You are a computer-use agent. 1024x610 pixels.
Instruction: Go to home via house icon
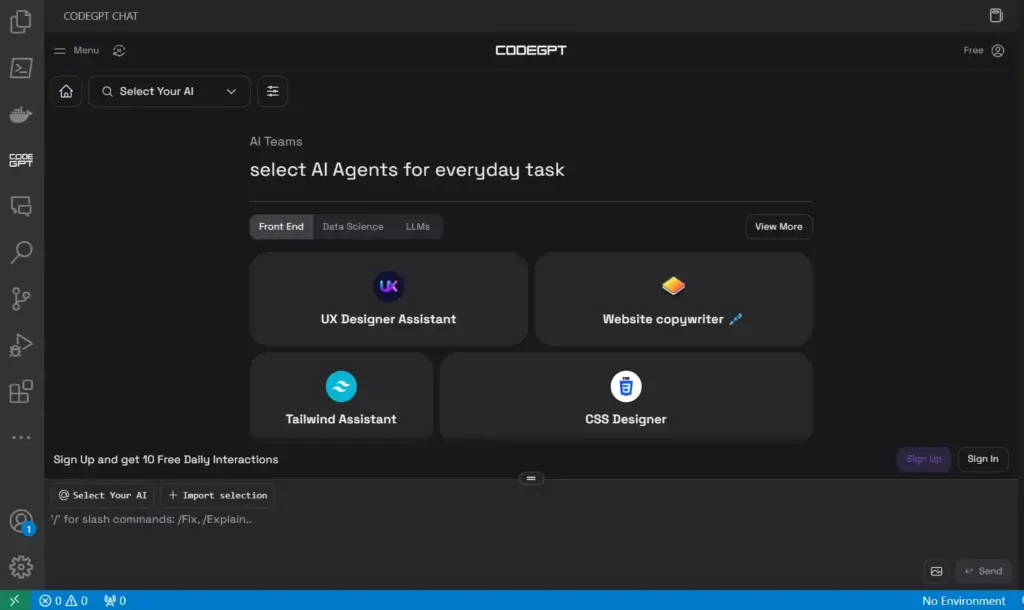coord(66,91)
